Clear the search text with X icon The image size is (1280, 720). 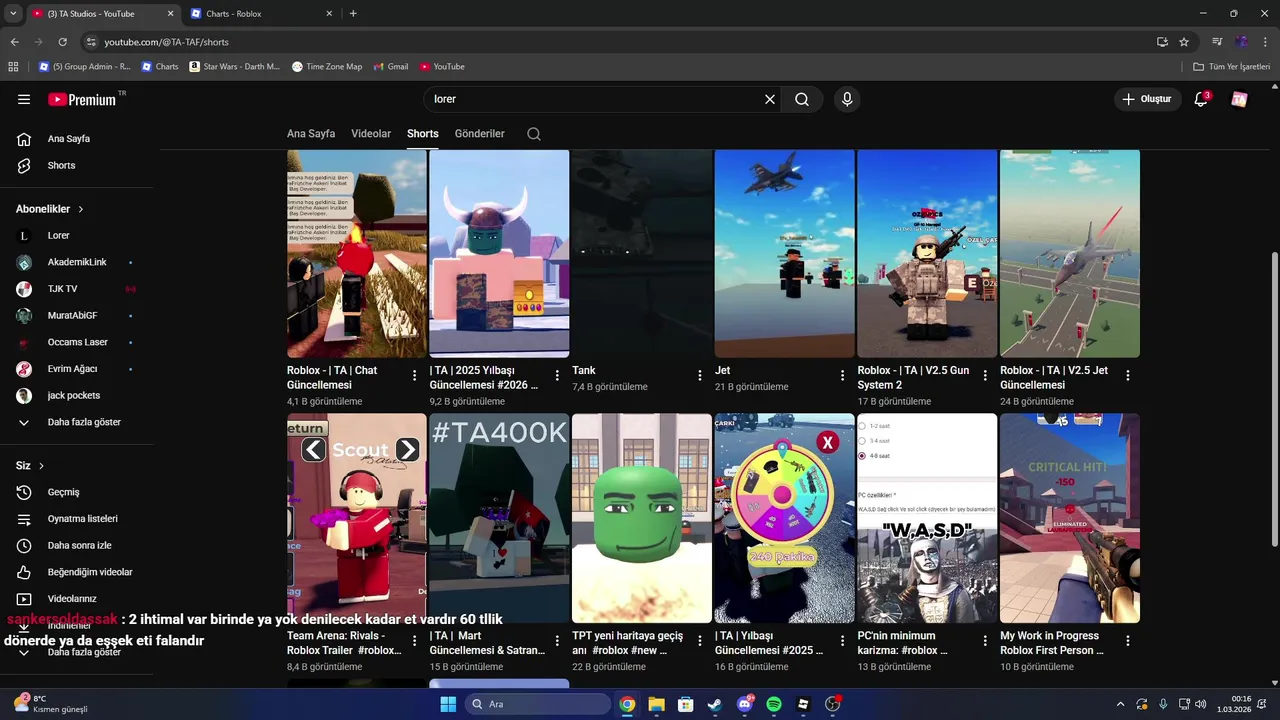(x=770, y=99)
